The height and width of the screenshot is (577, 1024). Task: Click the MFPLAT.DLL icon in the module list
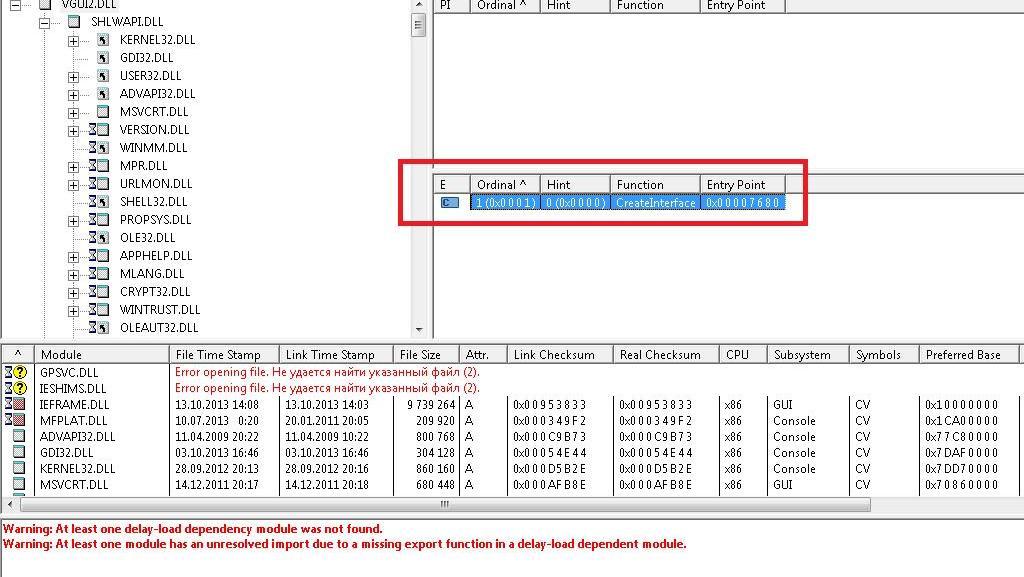pos(17,421)
